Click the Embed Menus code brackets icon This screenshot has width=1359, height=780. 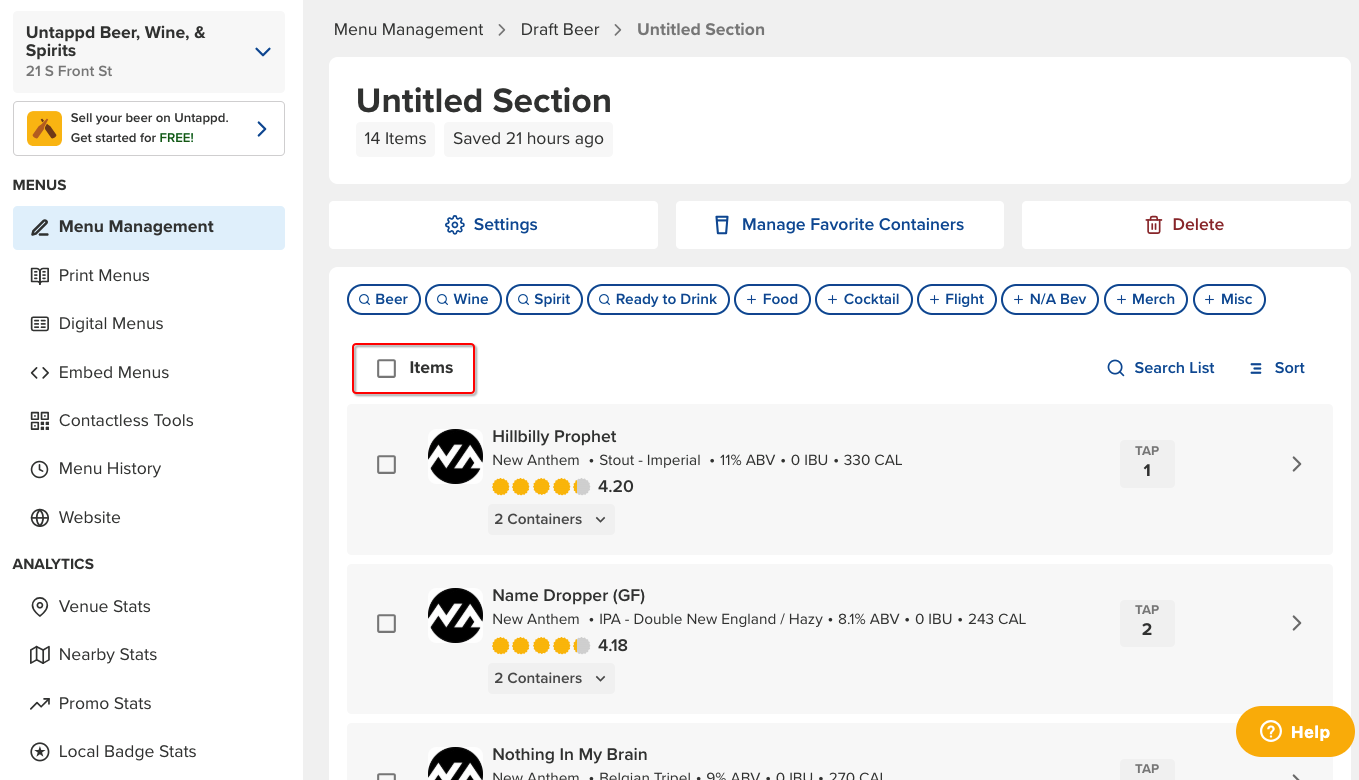(40, 373)
